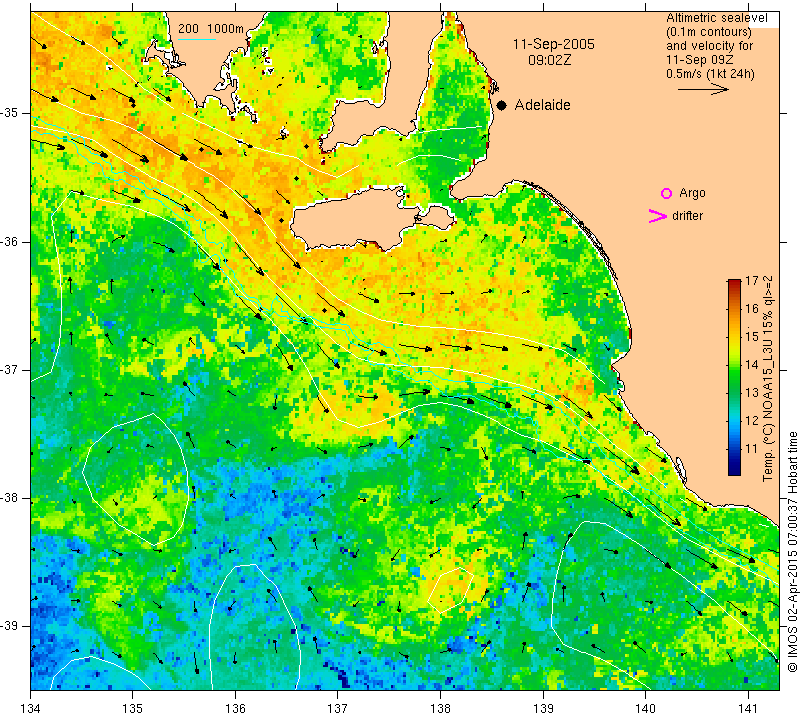The image size is (800, 720).
Task: Click the 136 longitude axis label
Action: [235, 708]
